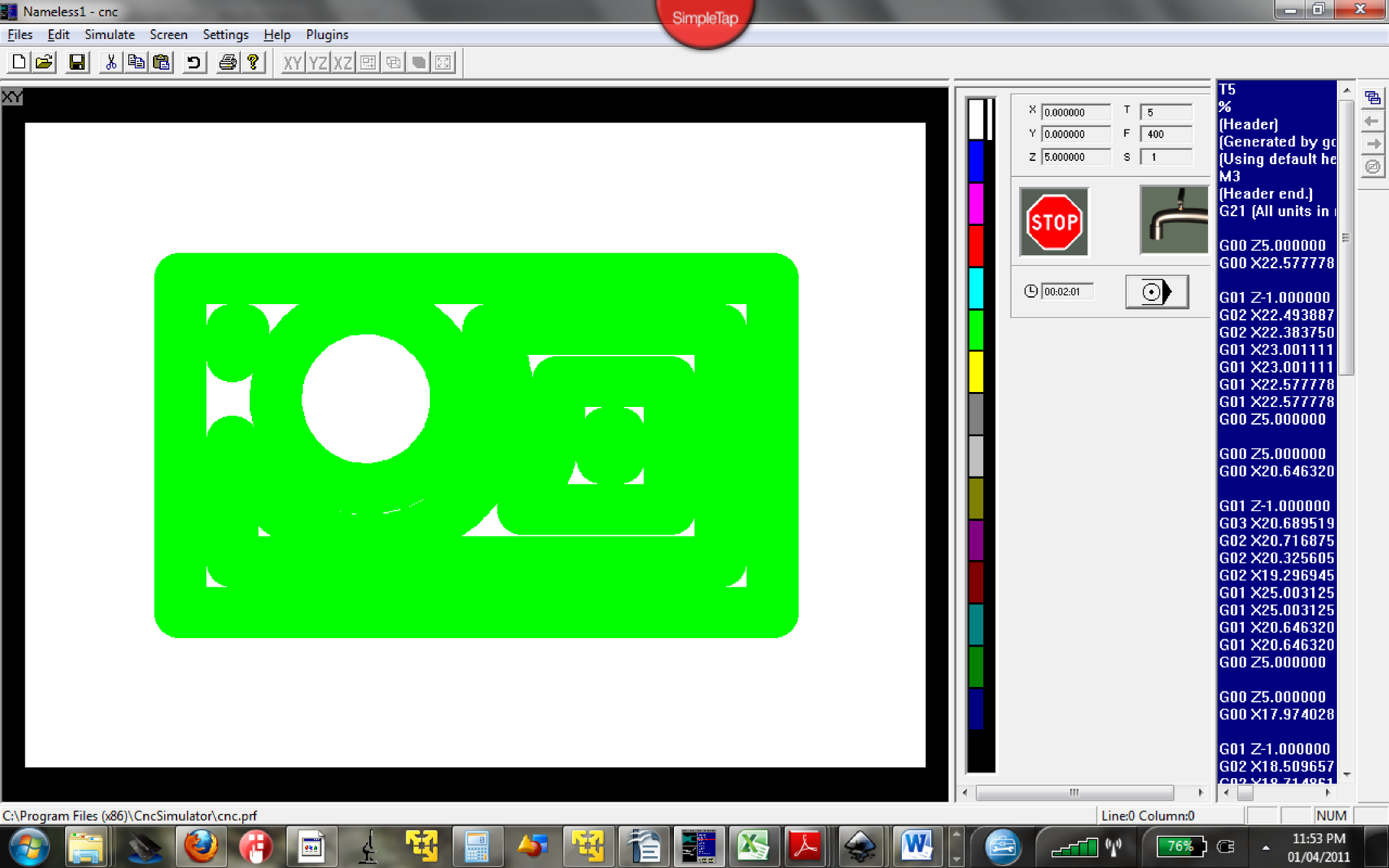
Task: Select the XZ view toolbar button
Action: click(x=343, y=63)
